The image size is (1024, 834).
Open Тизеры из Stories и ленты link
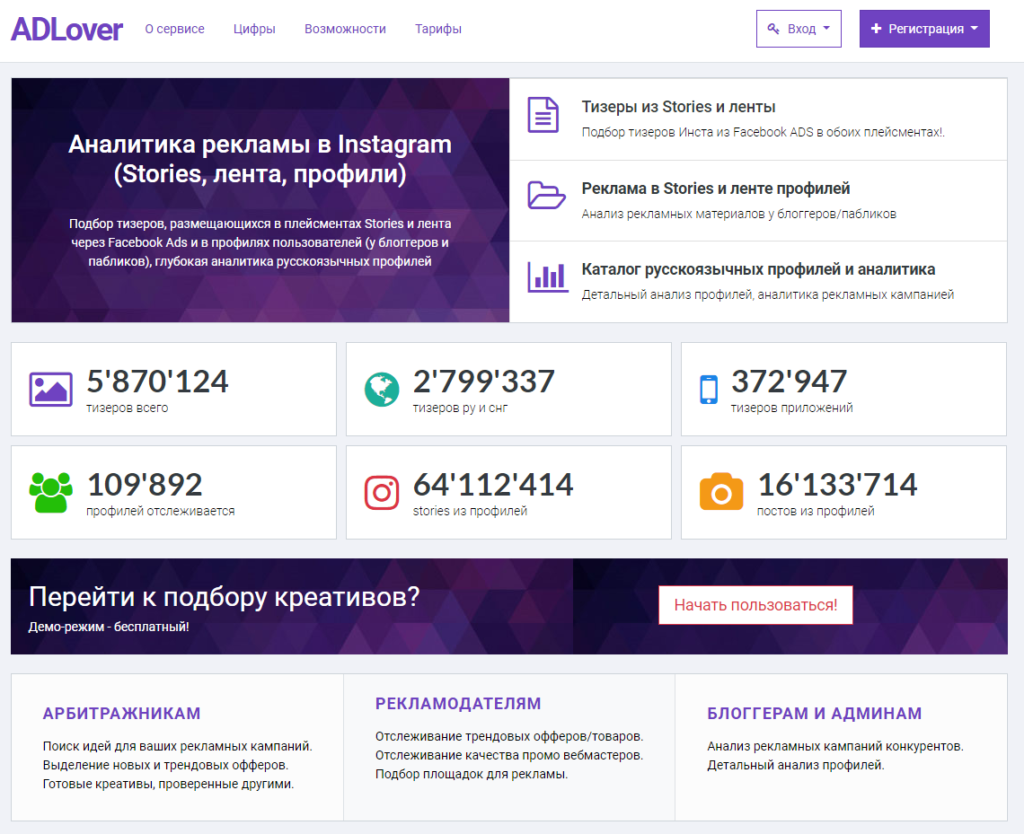point(678,107)
